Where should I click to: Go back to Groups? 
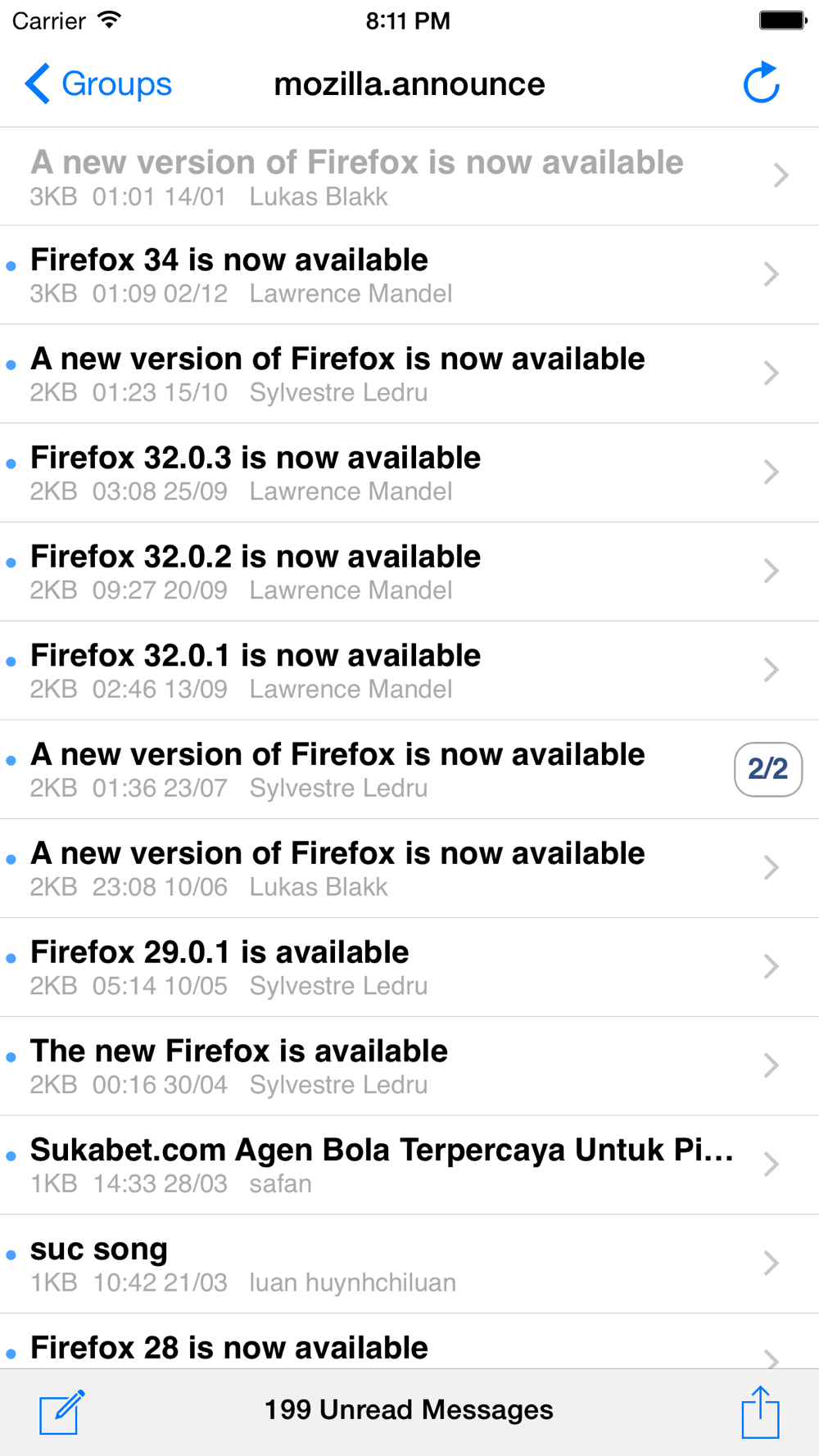coord(98,84)
